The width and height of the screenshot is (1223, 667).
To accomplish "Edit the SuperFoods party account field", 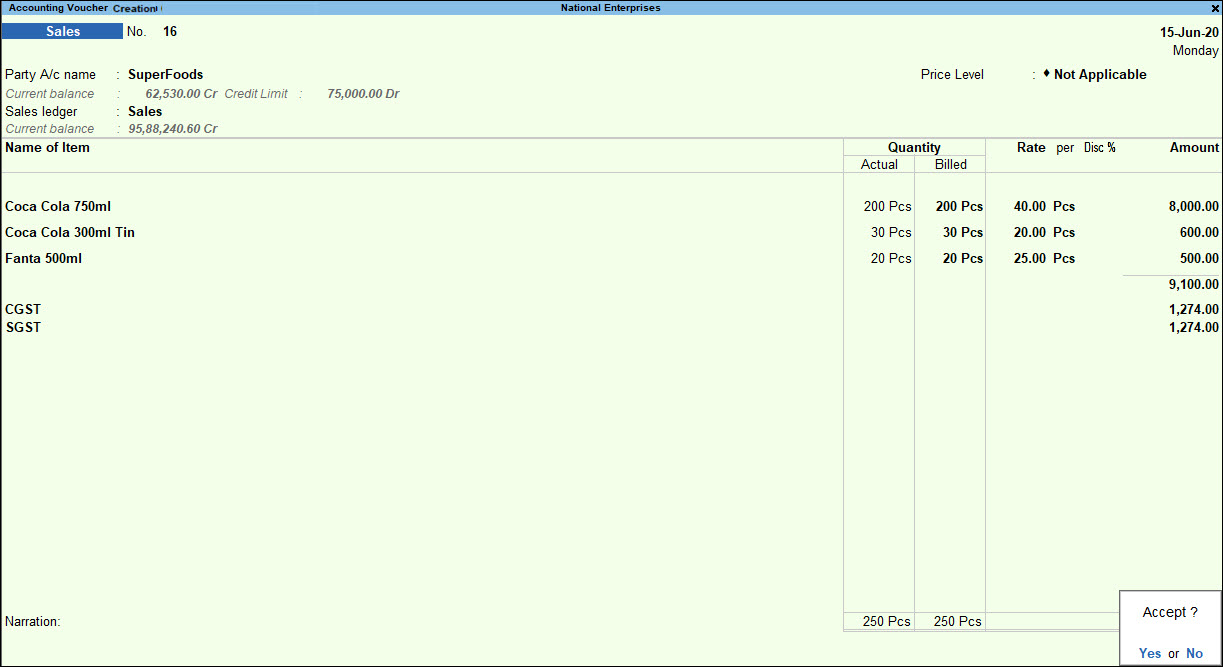I will [x=165, y=74].
